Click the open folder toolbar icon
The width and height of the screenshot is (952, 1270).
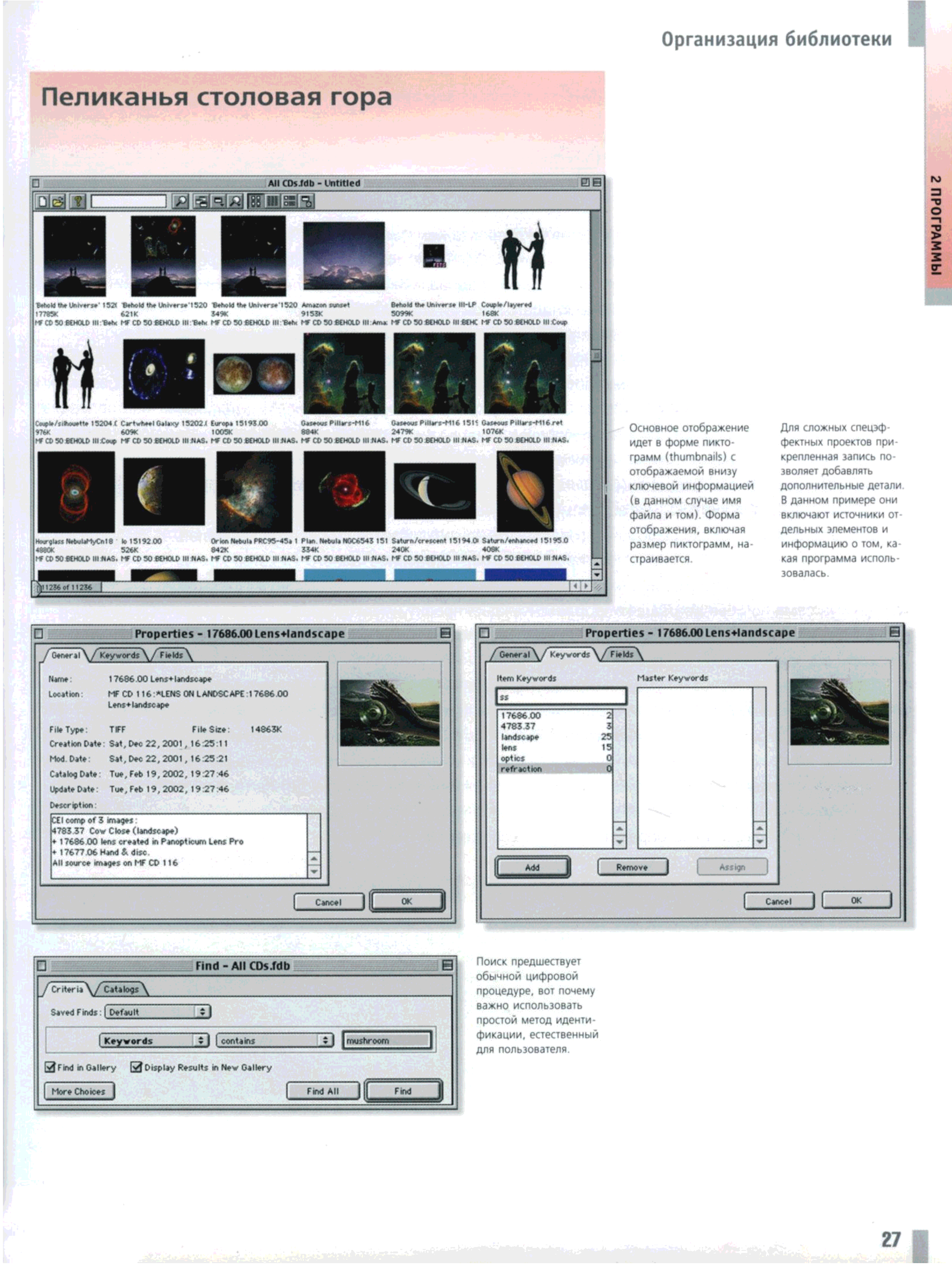[x=59, y=201]
